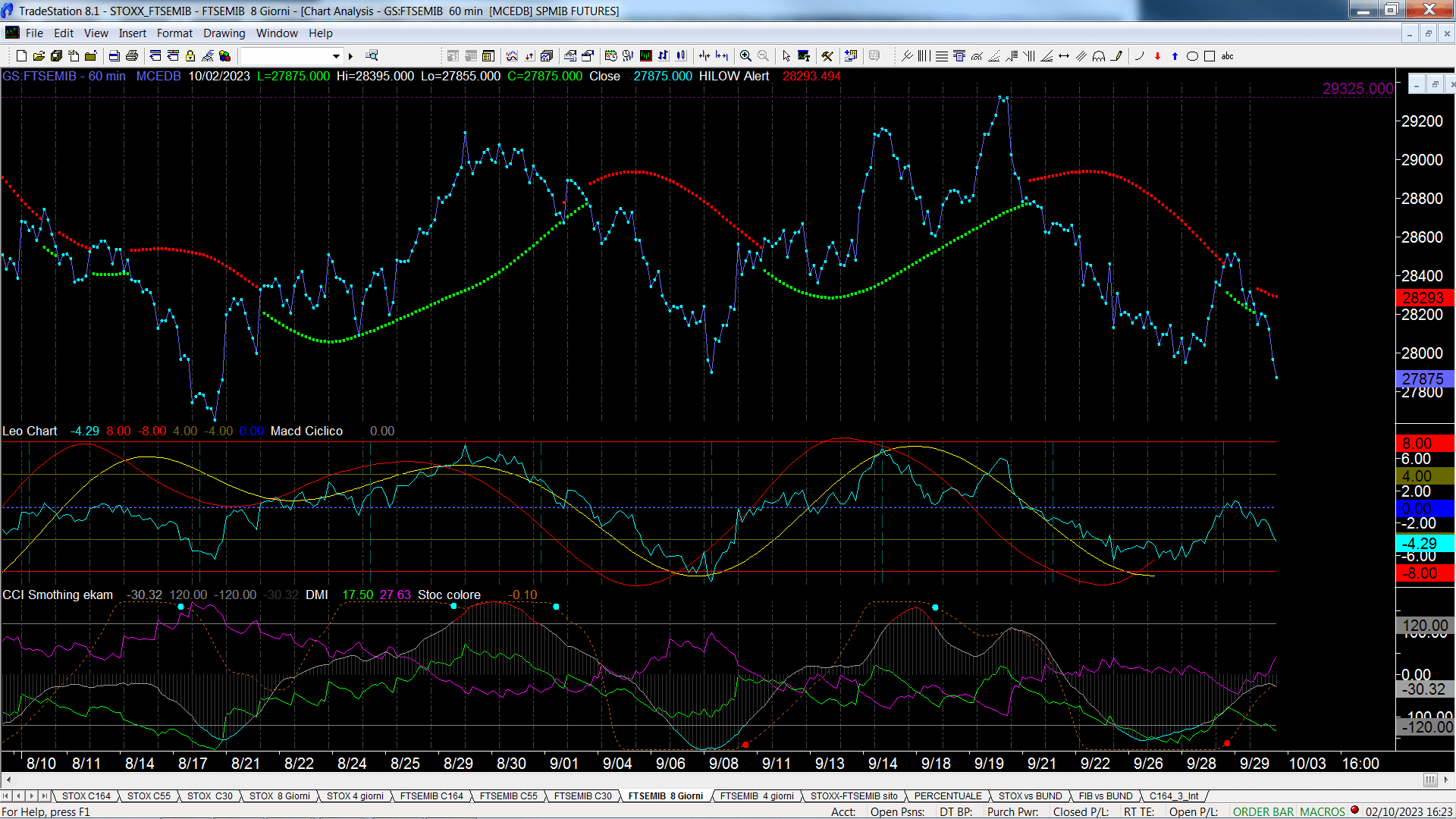The height and width of the screenshot is (819, 1456).
Task: Click horizontal scrollbar right arrow
Action: pos(1446,780)
